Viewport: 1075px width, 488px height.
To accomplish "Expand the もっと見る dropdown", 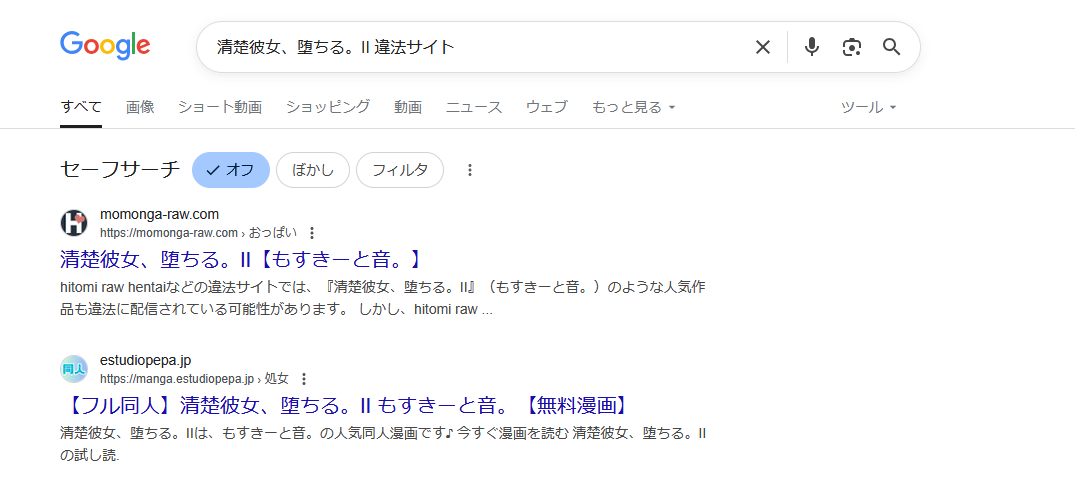I will 633,107.
